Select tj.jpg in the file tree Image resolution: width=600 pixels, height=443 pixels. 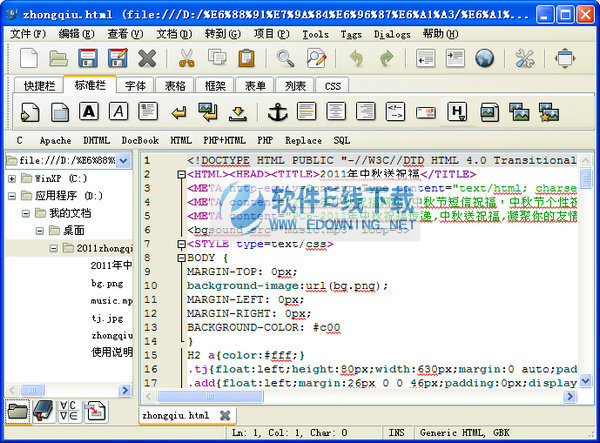pos(107,318)
